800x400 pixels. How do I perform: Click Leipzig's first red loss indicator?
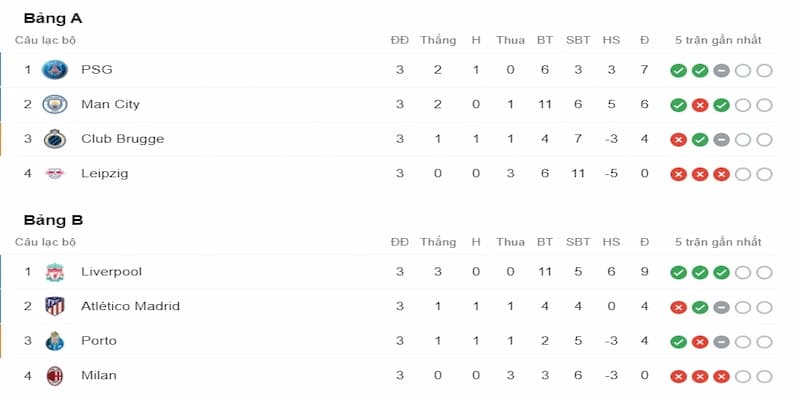click(678, 174)
